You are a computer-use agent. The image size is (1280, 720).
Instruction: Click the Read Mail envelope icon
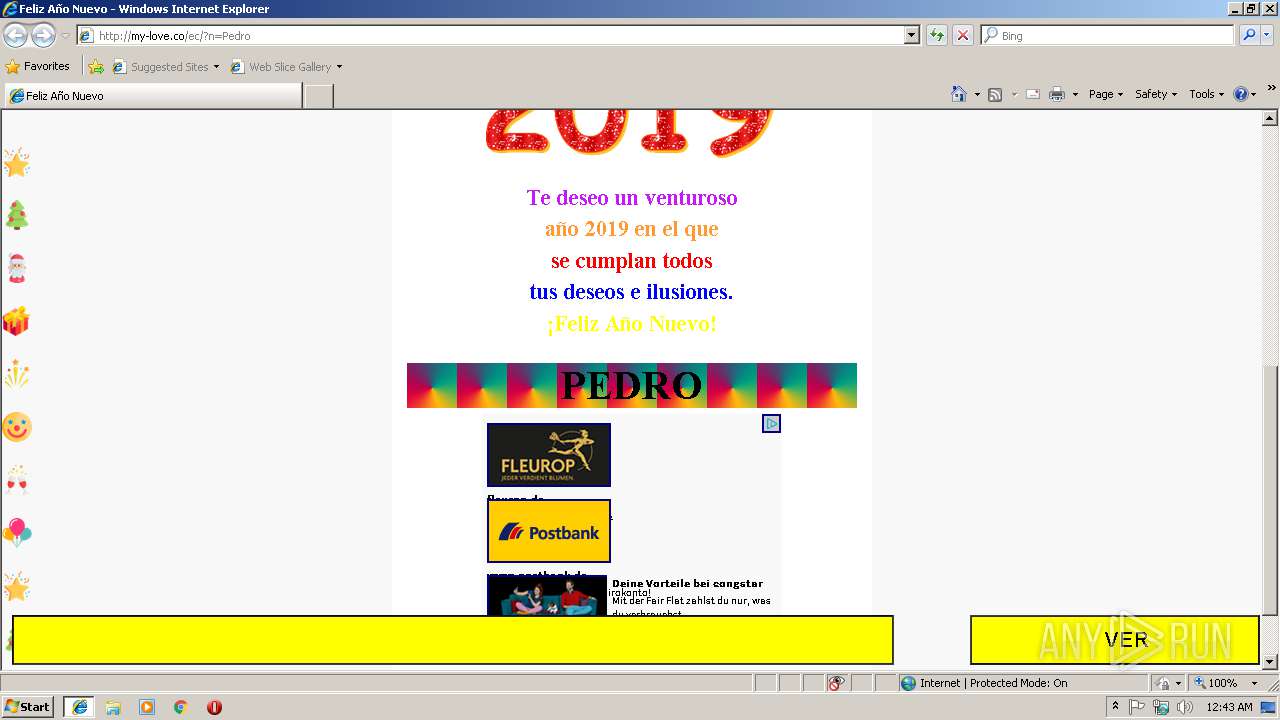(1033, 94)
